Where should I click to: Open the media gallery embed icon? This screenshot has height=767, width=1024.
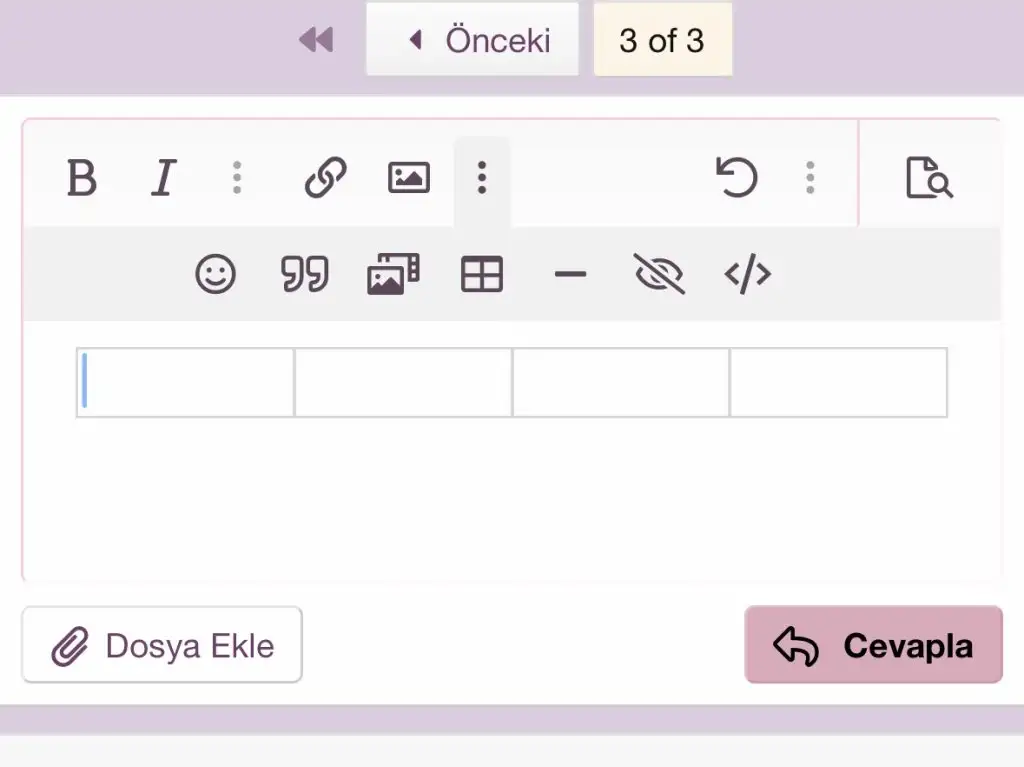393,274
